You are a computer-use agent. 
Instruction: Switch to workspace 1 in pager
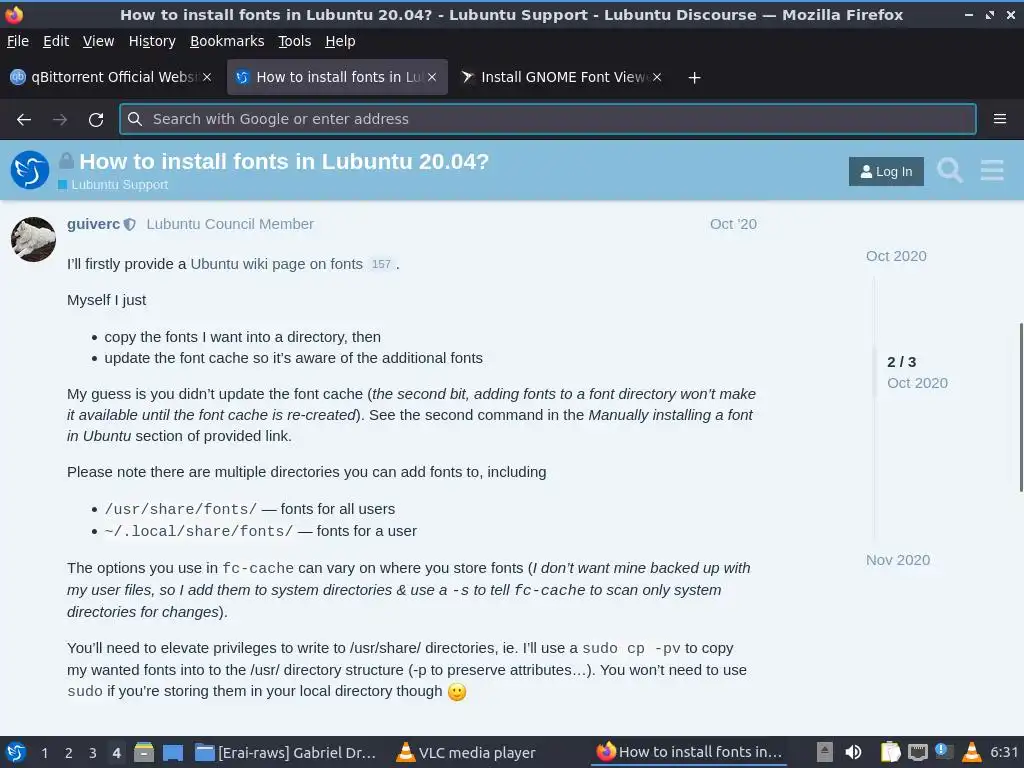(x=44, y=753)
